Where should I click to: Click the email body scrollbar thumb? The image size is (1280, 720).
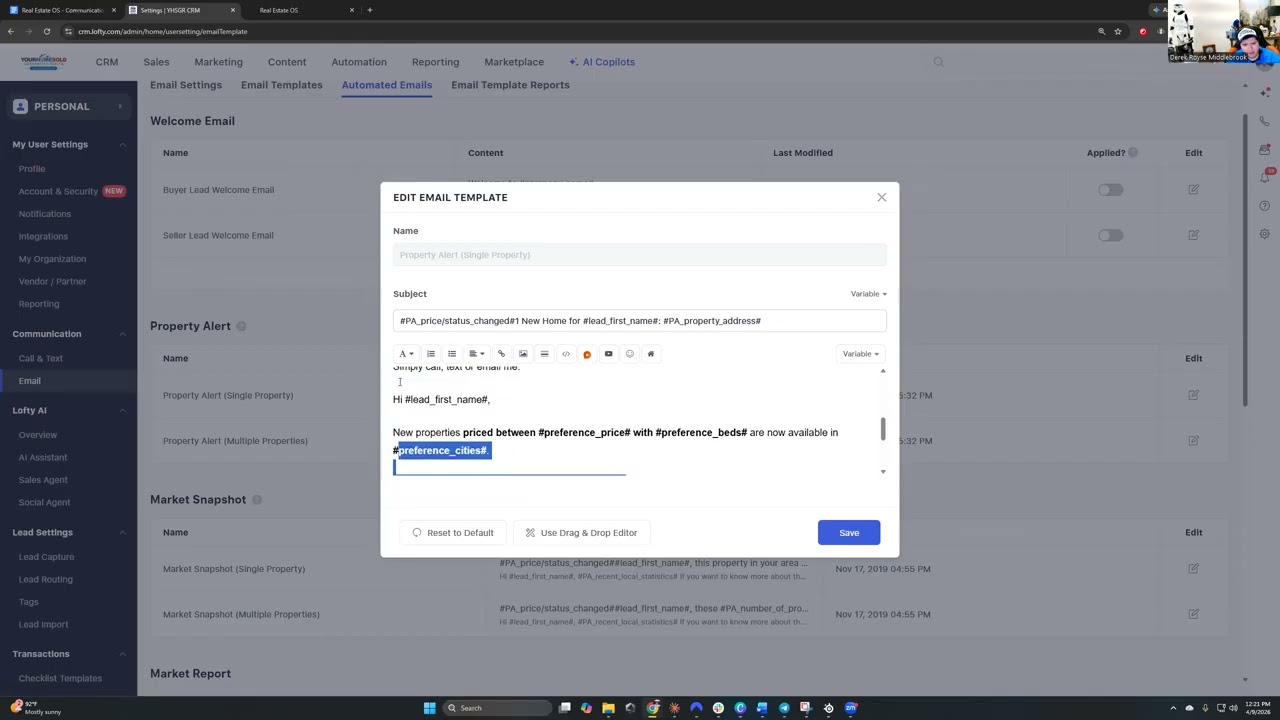pyautogui.click(x=882, y=428)
